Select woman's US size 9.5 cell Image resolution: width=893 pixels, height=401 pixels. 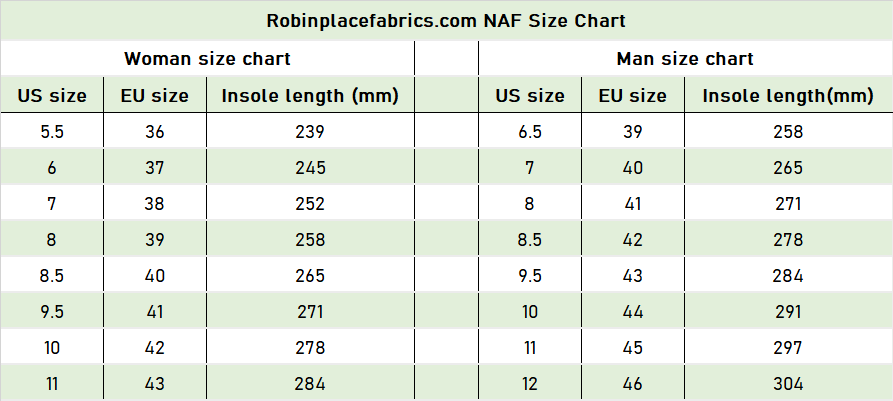coord(52,312)
